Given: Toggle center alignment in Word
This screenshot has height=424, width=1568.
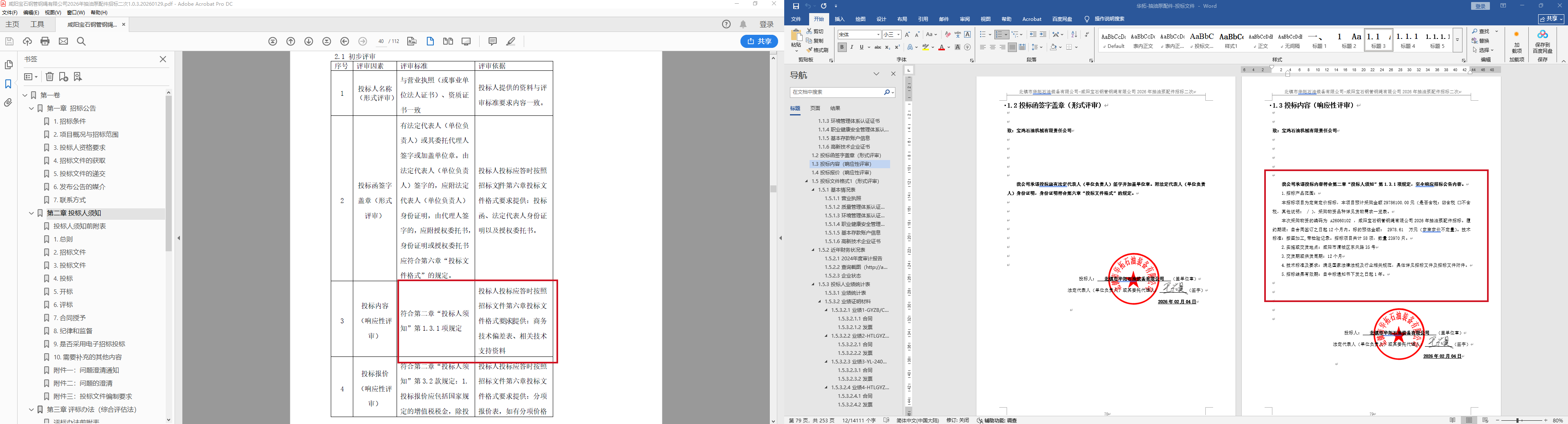Looking at the screenshot, I should (993, 47).
